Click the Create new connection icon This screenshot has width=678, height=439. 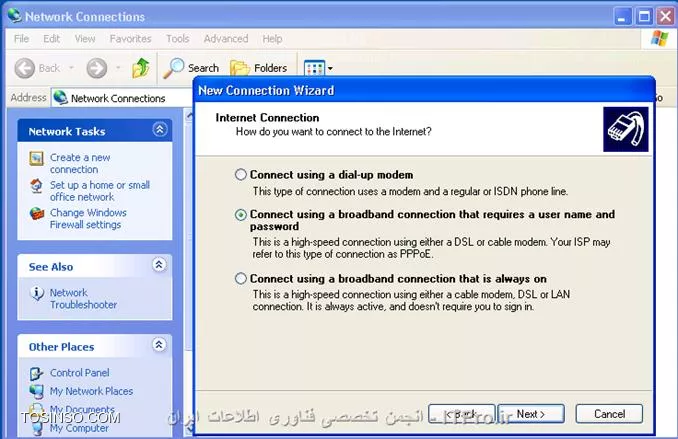pos(36,158)
